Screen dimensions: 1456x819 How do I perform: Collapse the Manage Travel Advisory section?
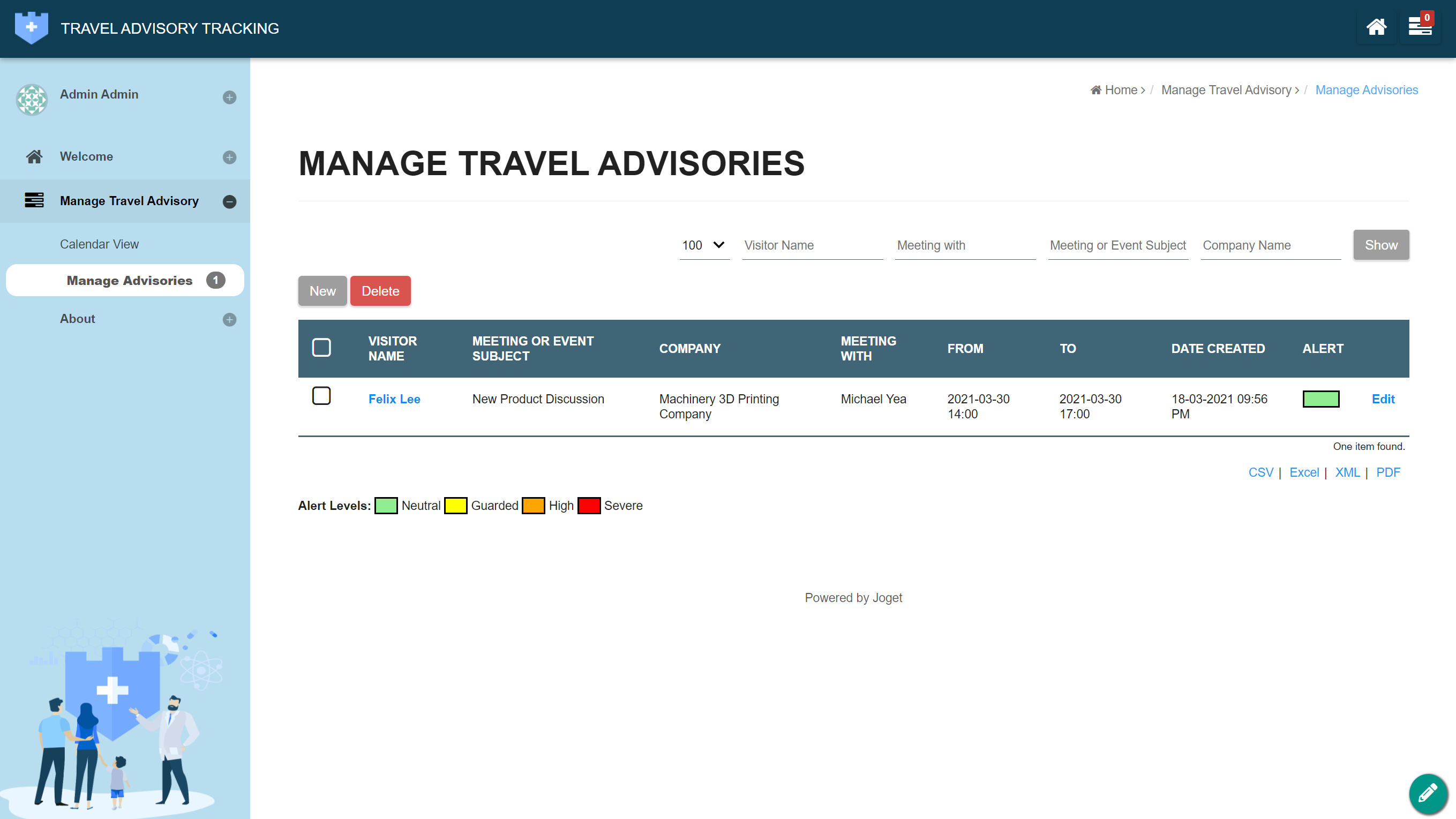click(x=229, y=201)
